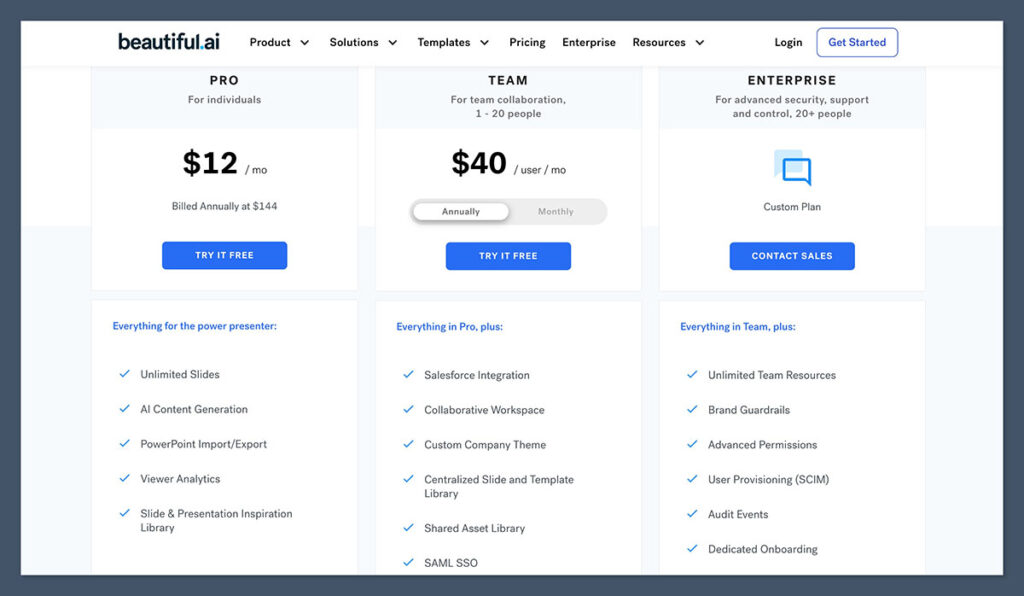This screenshot has width=1024, height=596.
Task: Expand the Solutions menu chevron
Action: pyautogui.click(x=392, y=42)
